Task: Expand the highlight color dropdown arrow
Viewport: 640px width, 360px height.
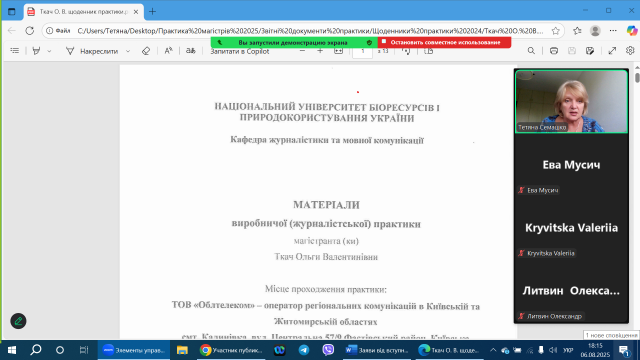Action: 49,51
